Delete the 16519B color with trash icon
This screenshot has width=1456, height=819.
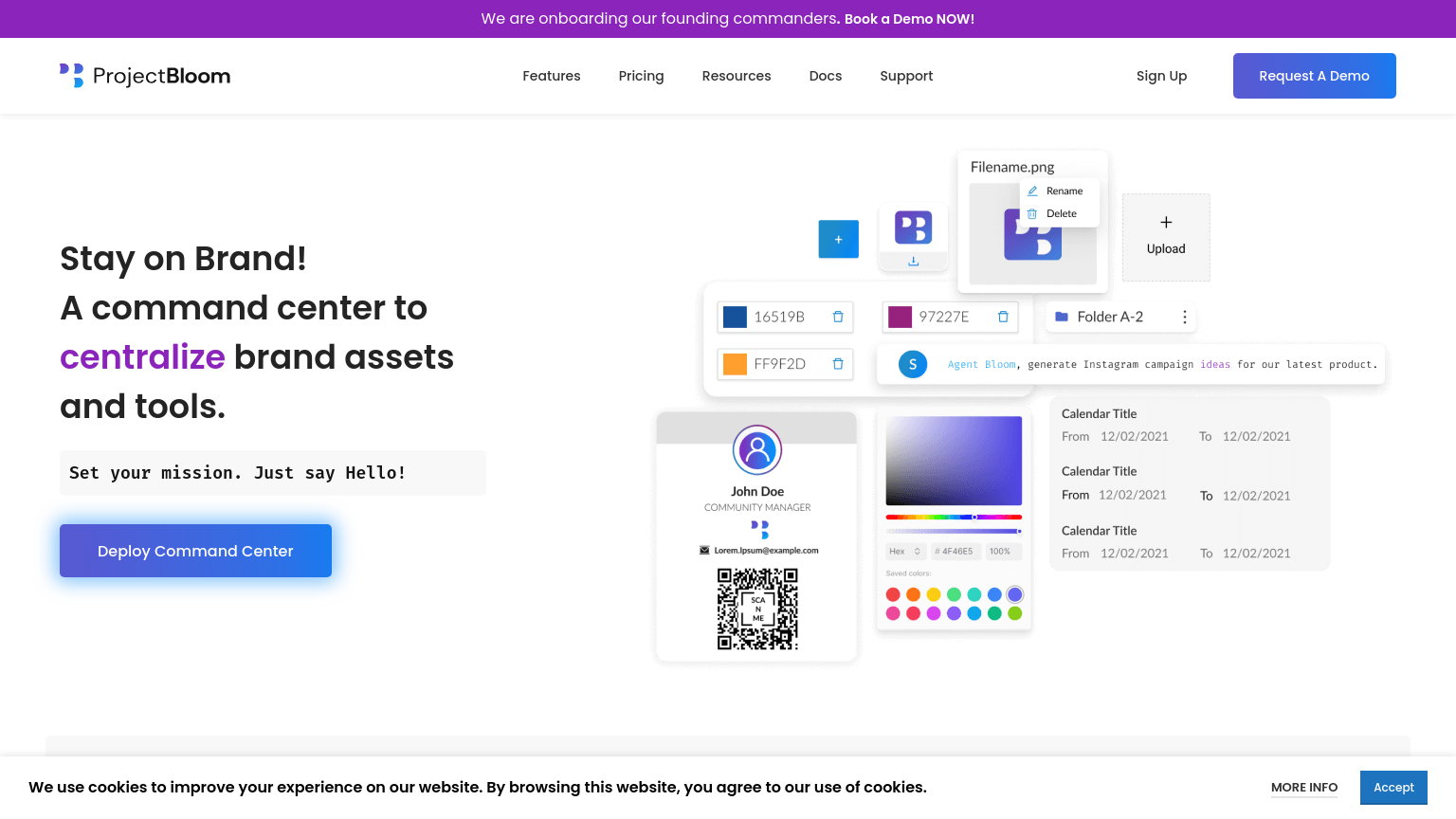pyautogui.click(x=838, y=317)
